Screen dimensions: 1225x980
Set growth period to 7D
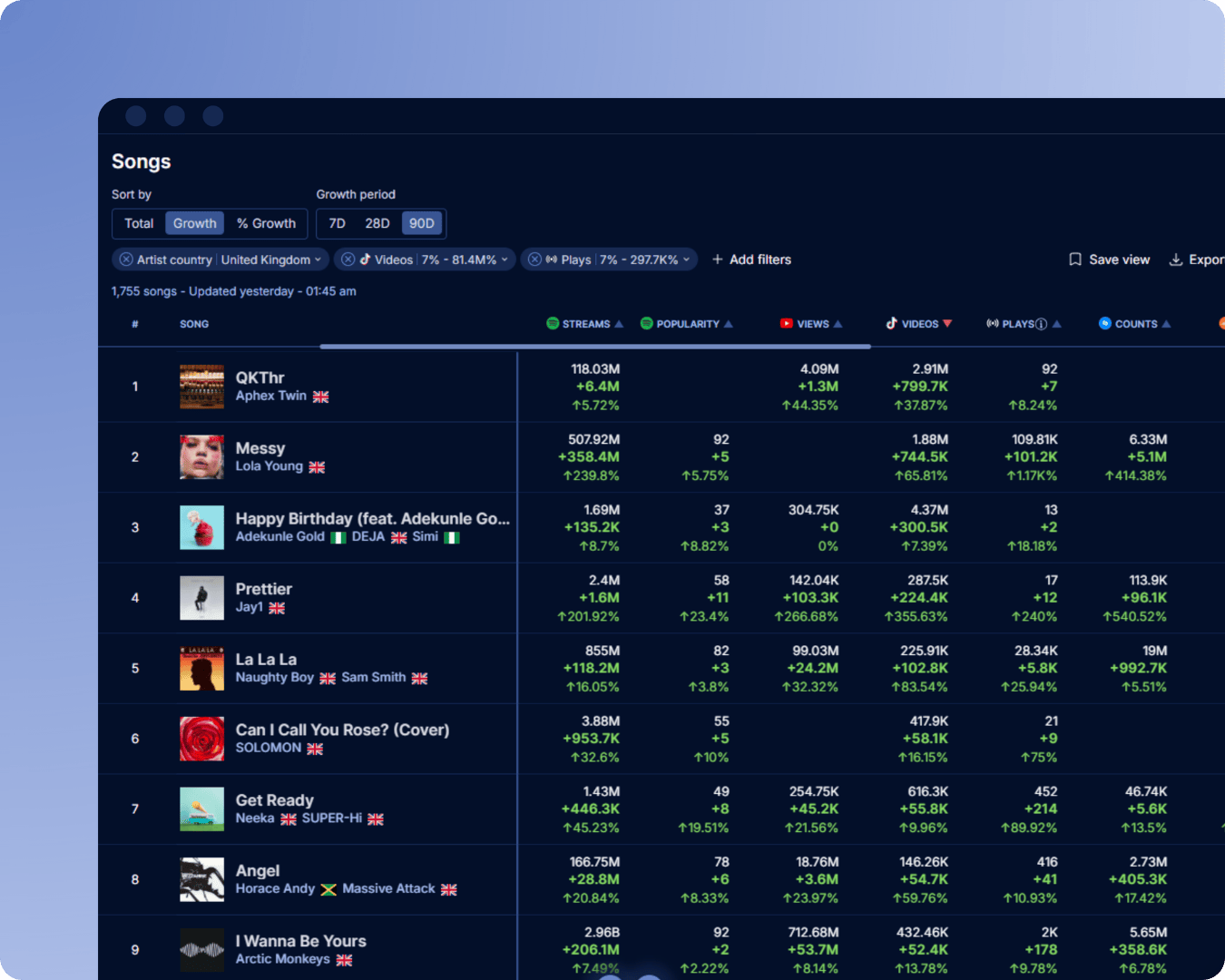click(x=338, y=223)
